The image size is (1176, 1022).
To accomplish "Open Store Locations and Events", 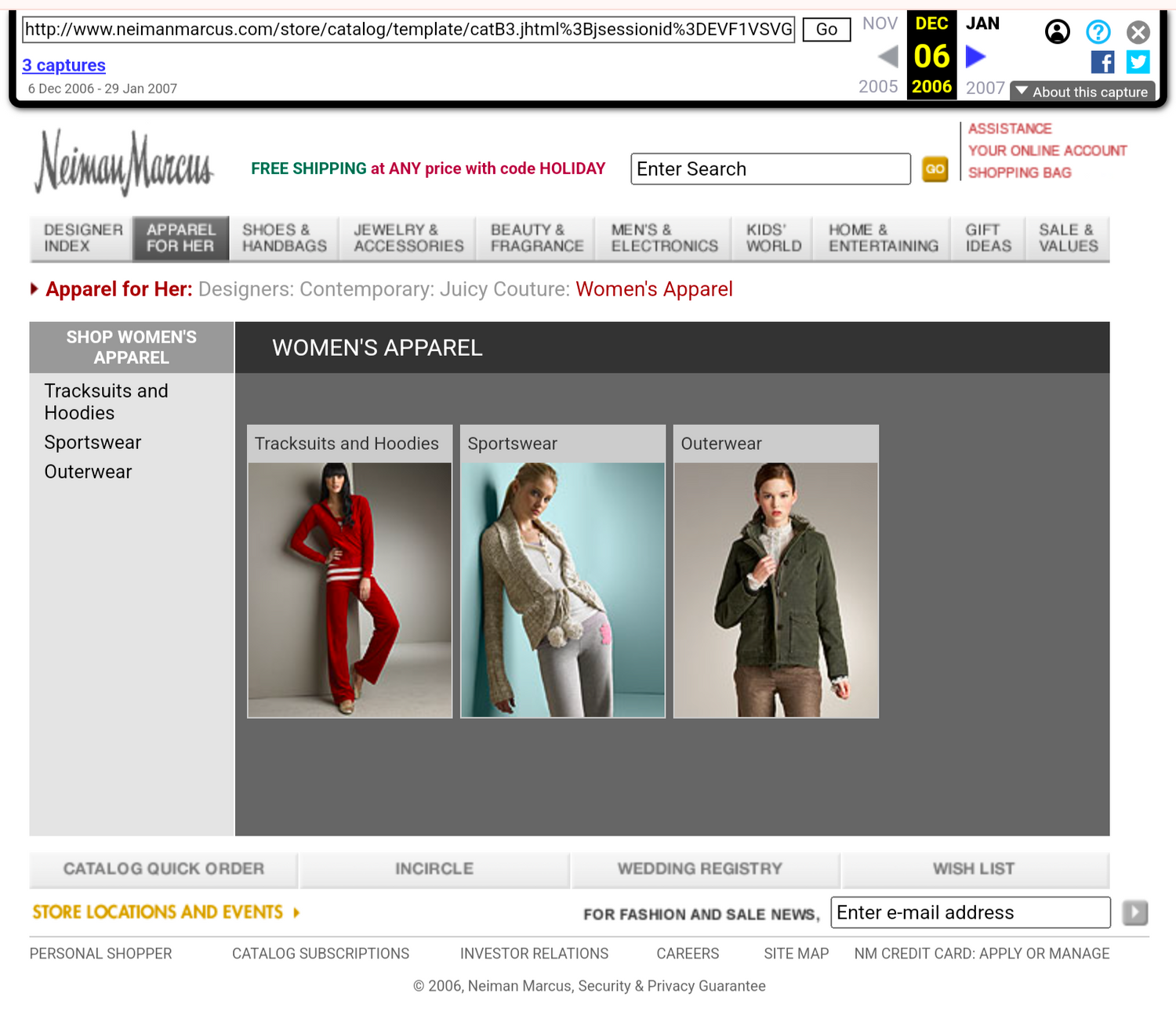I will [x=166, y=912].
